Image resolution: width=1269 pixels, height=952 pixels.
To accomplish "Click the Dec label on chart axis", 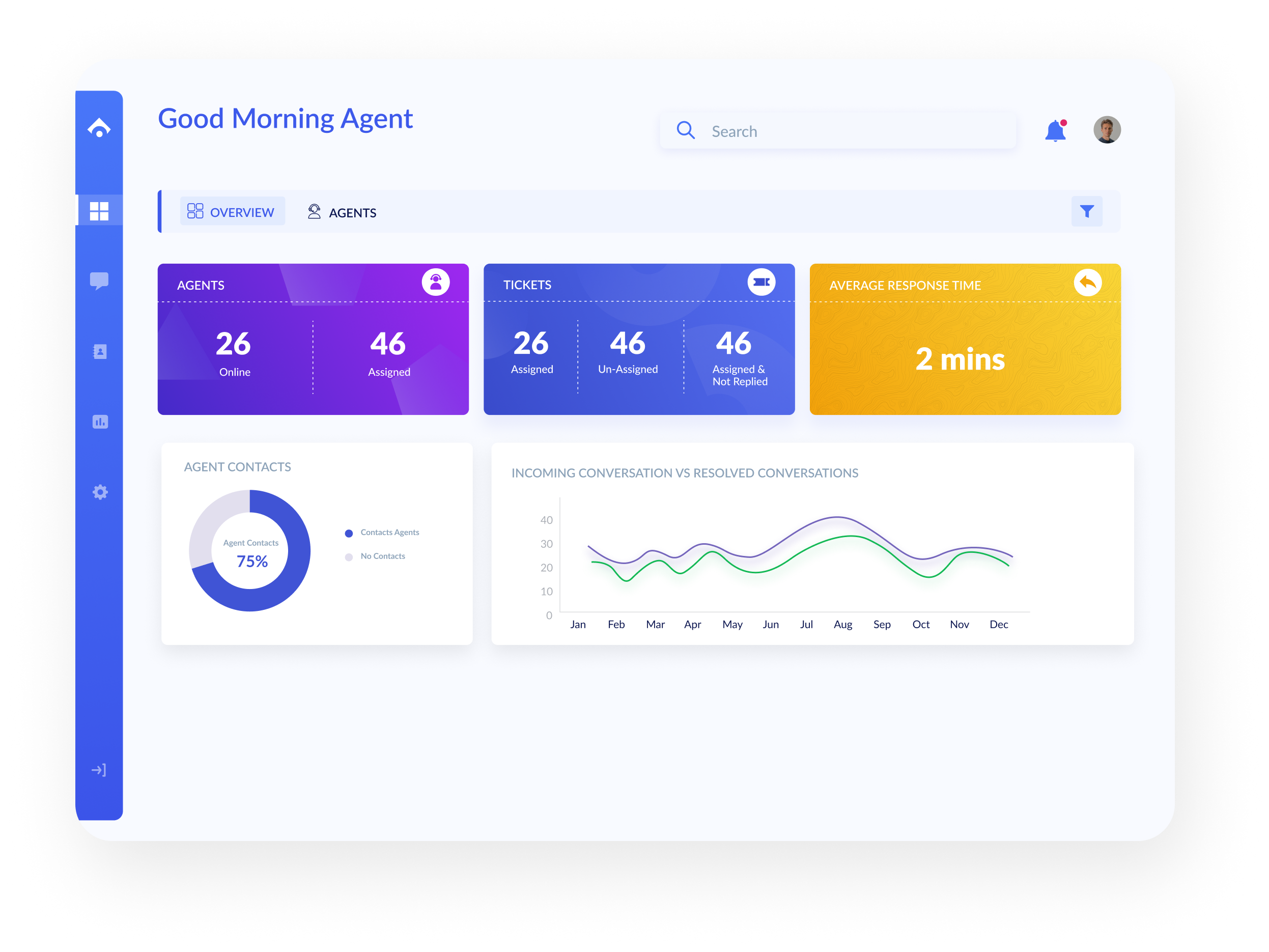I will (x=998, y=624).
